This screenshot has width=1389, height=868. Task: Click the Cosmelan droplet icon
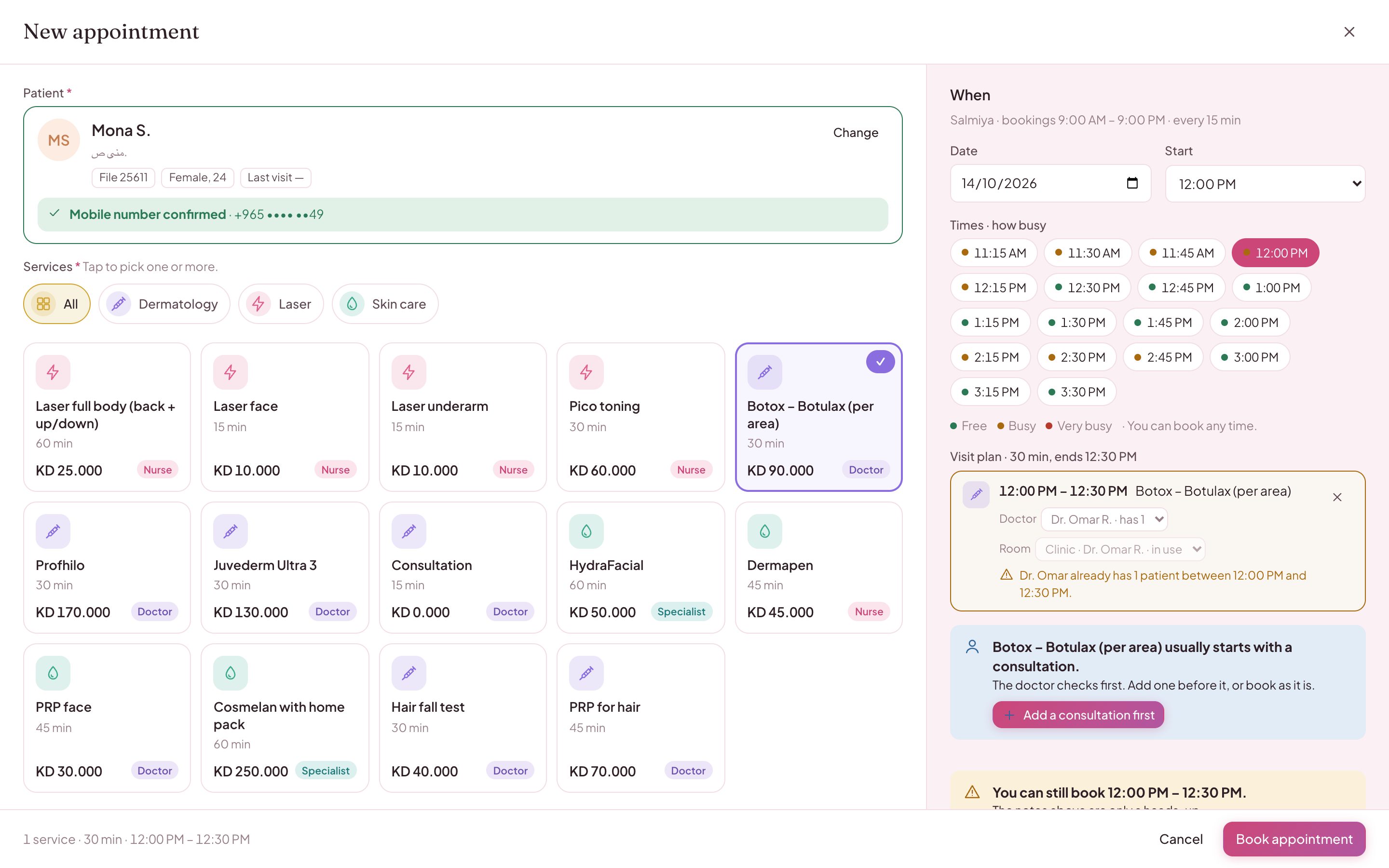(230, 673)
